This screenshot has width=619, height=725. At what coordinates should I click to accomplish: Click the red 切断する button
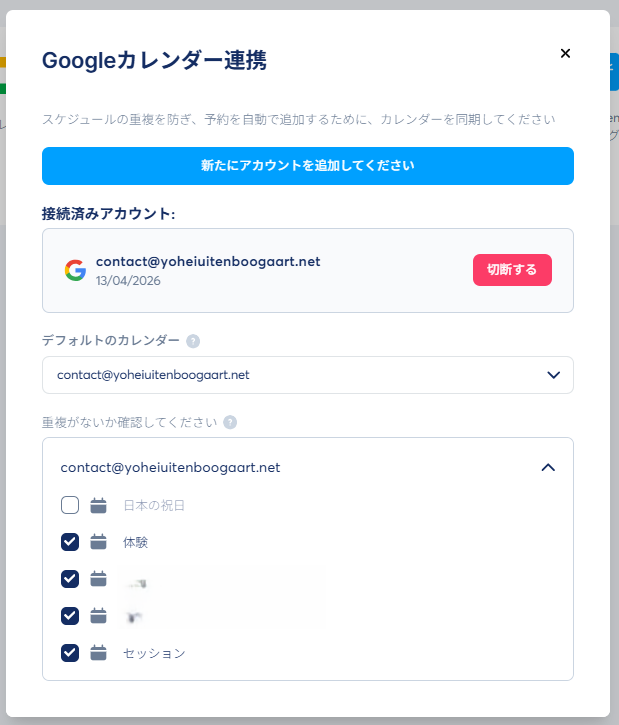click(512, 270)
